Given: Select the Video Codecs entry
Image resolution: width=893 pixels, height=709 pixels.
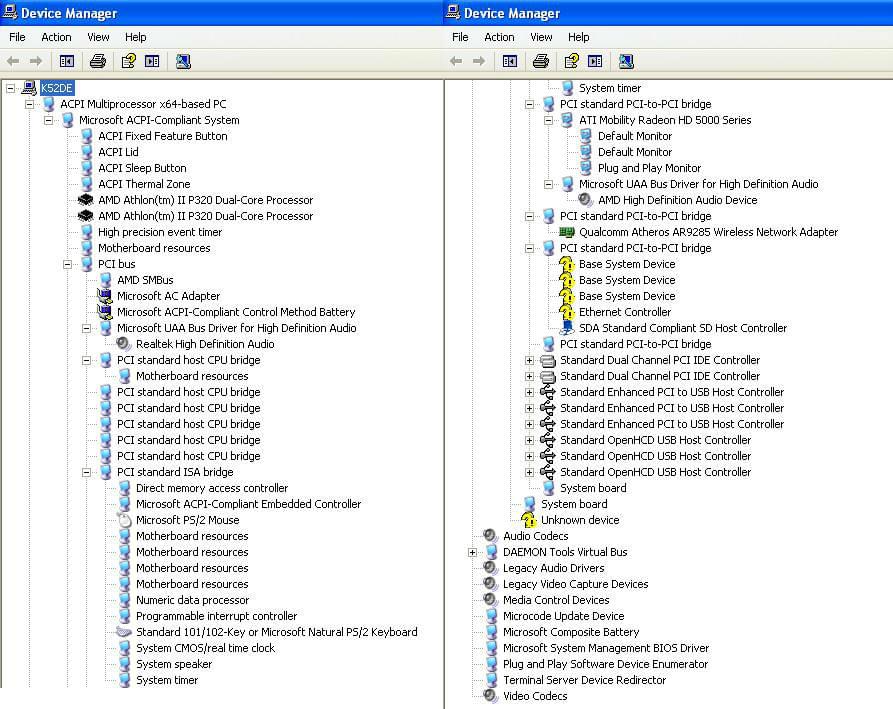Looking at the screenshot, I should (535, 695).
